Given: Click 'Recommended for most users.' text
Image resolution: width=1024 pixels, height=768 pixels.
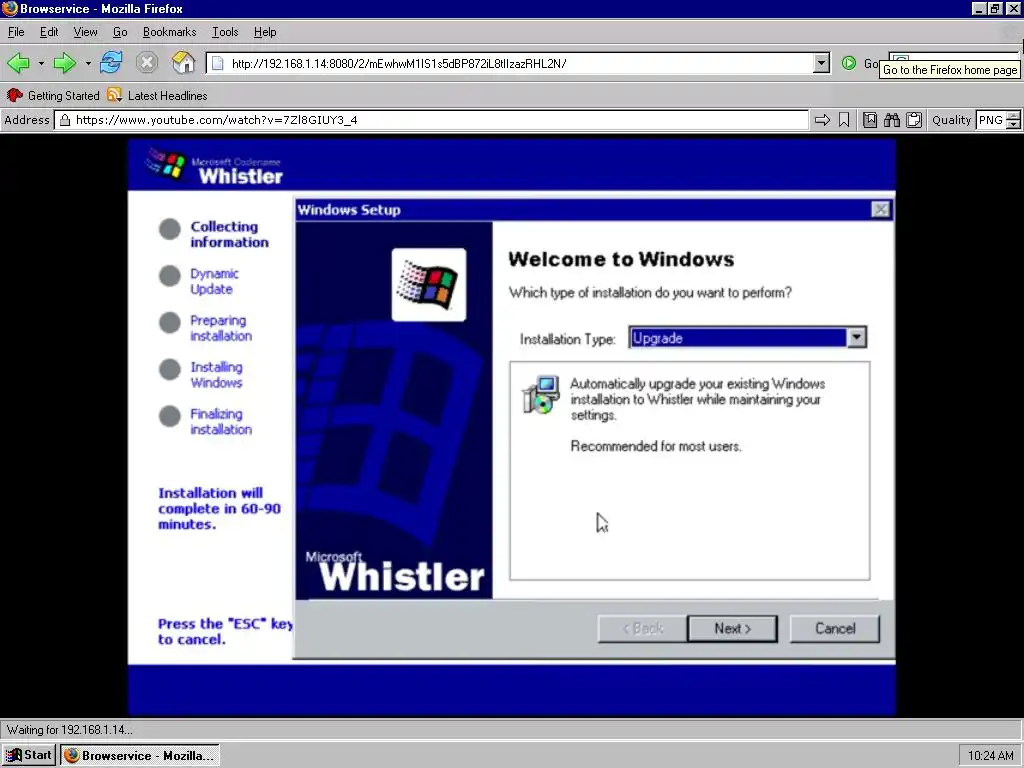Looking at the screenshot, I should pyautogui.click(x=656, y=447).
